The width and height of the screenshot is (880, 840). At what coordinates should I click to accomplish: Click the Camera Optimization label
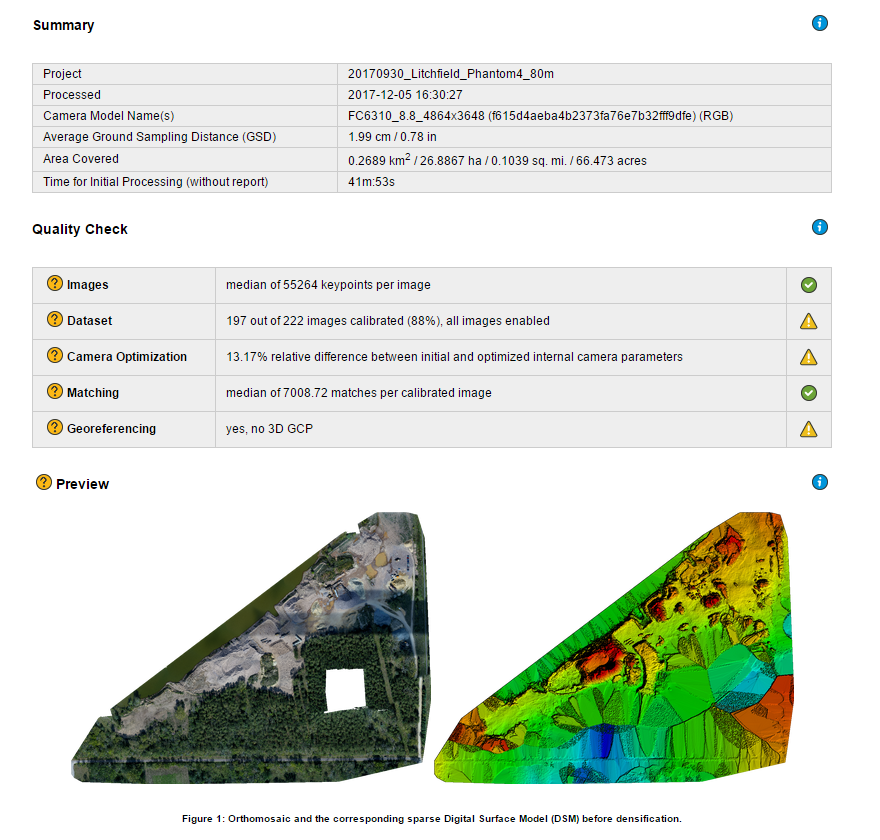tap(127, 357)
